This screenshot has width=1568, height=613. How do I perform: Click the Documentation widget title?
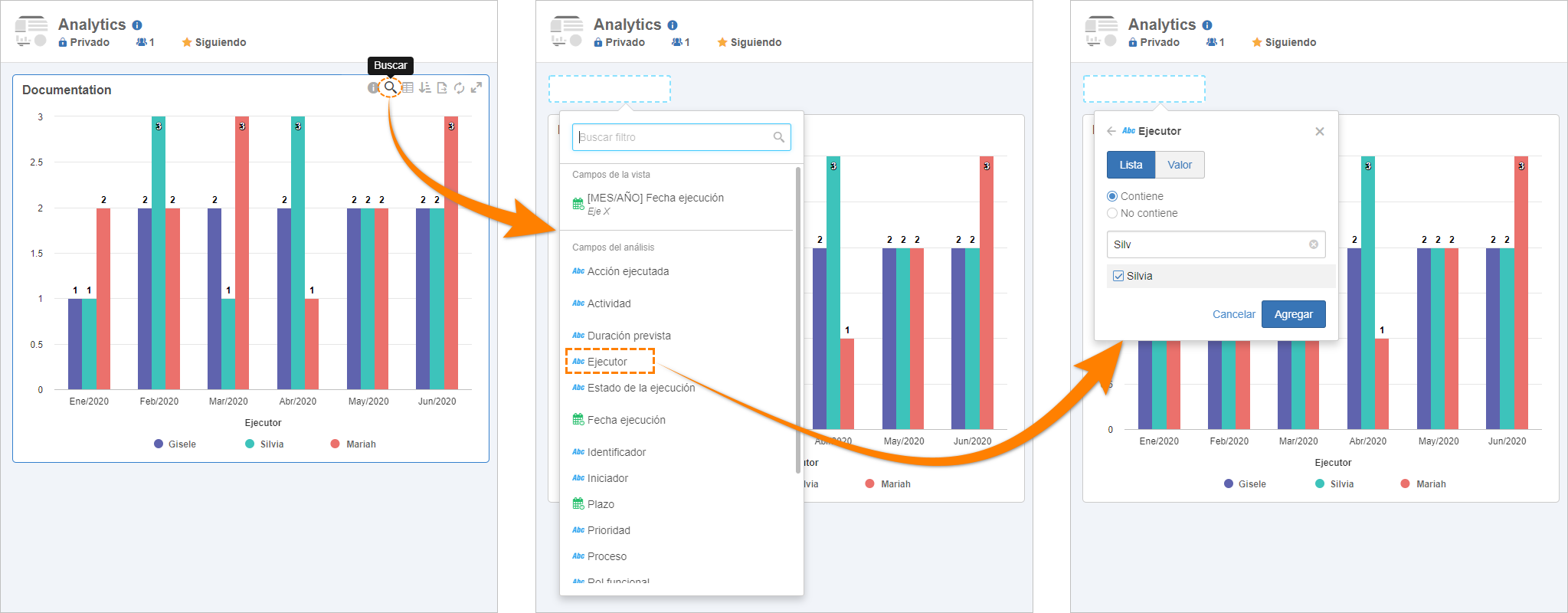(67, 90)
